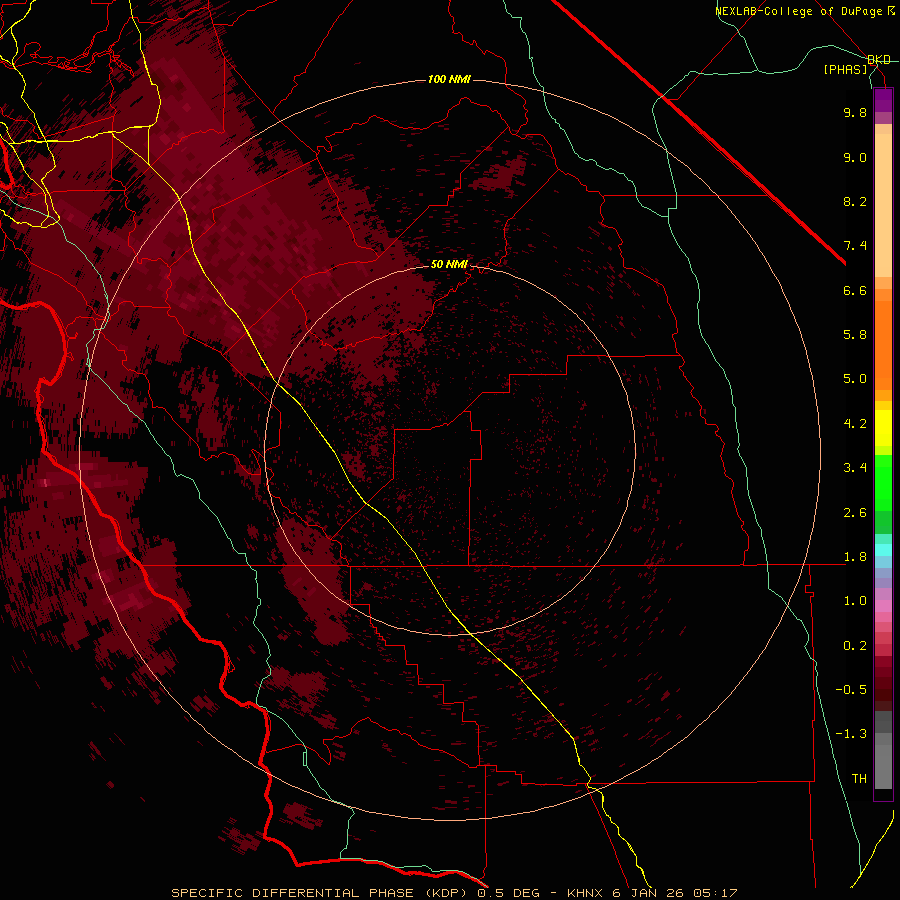Click the 3.4 scale label
The image size is (900, 900).
(x=855, y=468)
